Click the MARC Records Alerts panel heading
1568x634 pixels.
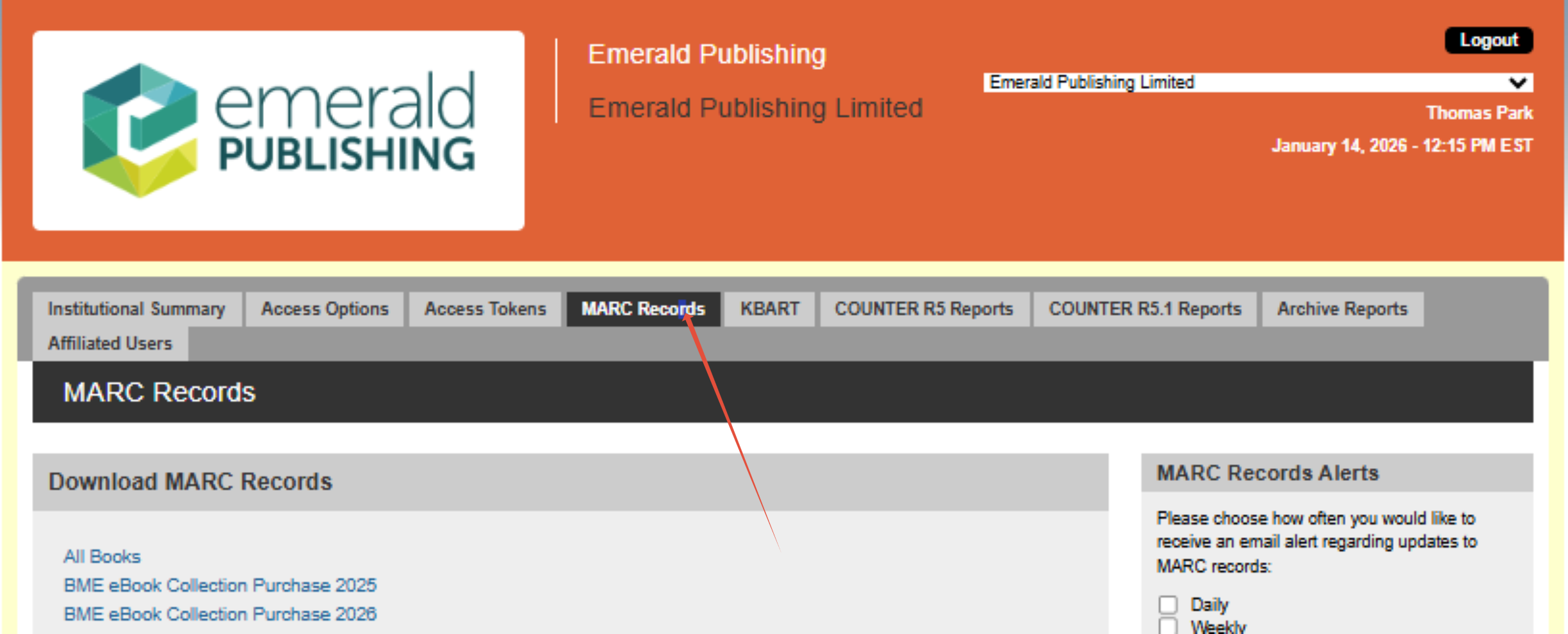(1267, 473)
